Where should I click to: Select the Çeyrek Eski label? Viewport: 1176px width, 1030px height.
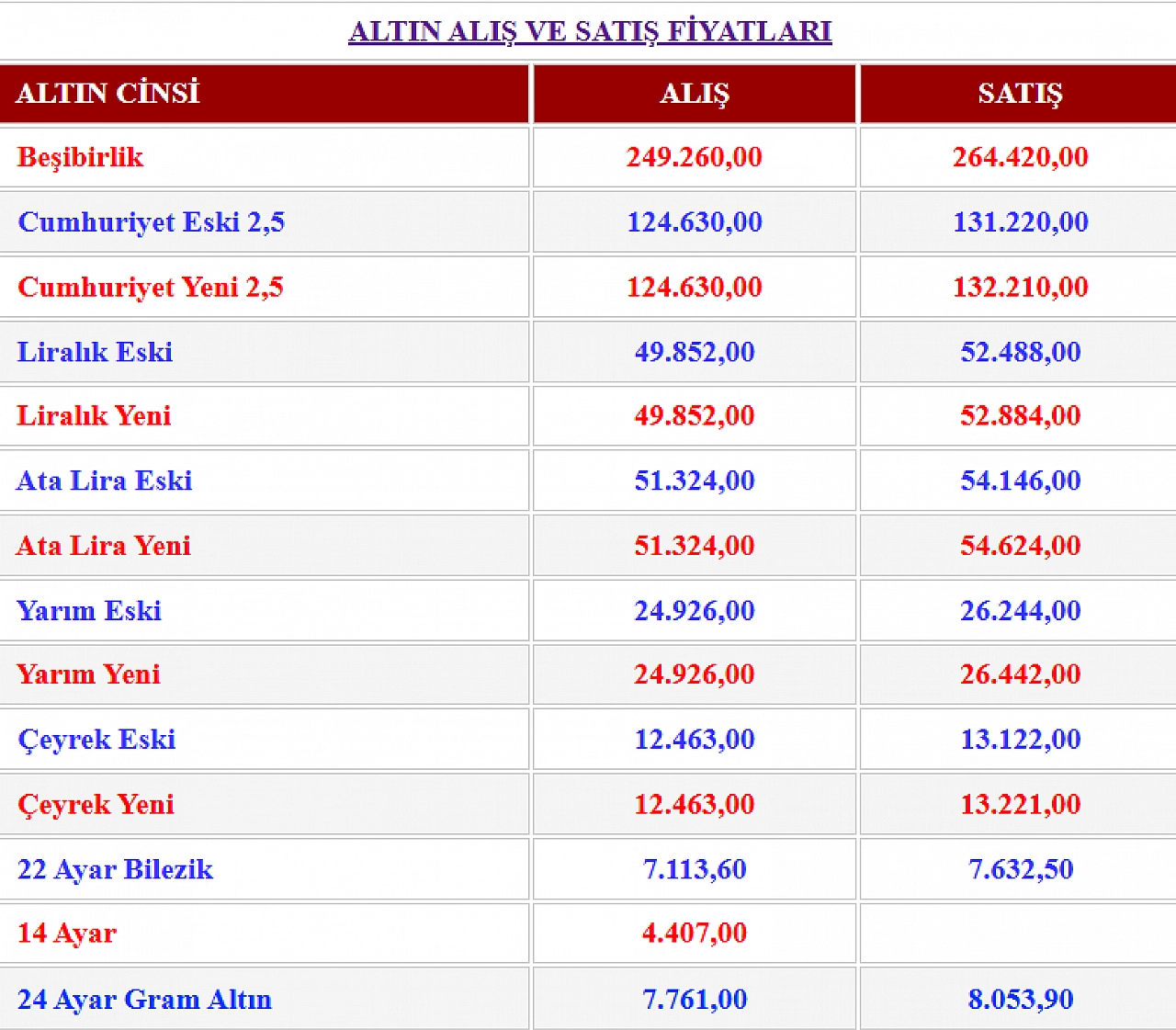(x=96, y=740)
